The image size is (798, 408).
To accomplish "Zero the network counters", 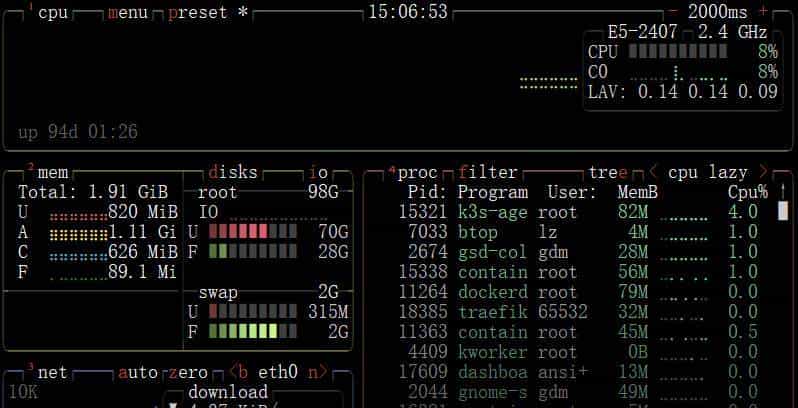I will click(188, 372).
